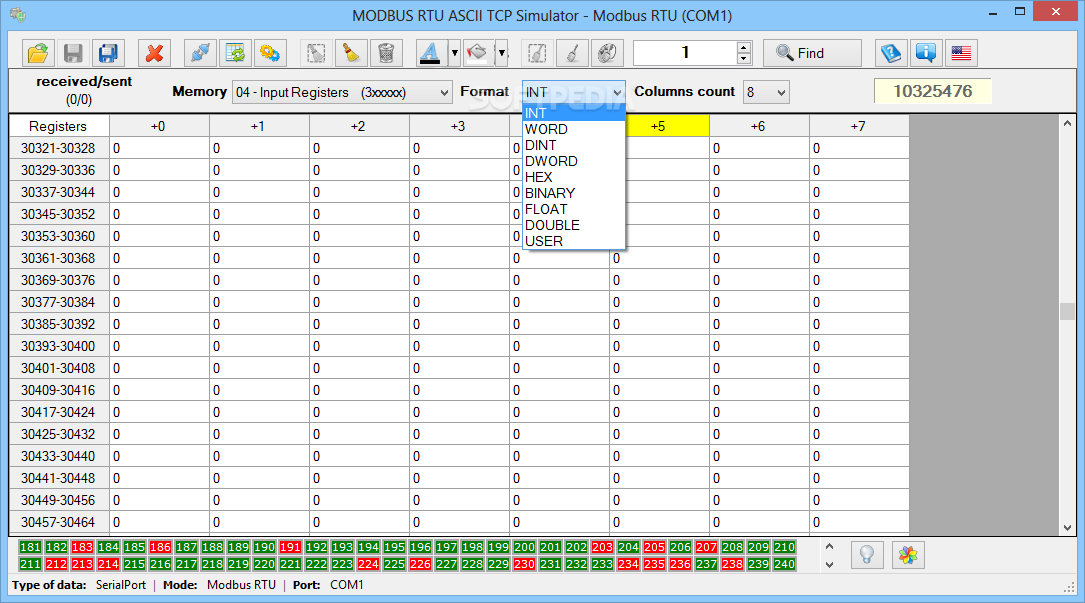The height and width of the screenshot is (603, 1085).
Task: Toggle slave ID 240
Action: pyautogui.click(x=785, y=564)
